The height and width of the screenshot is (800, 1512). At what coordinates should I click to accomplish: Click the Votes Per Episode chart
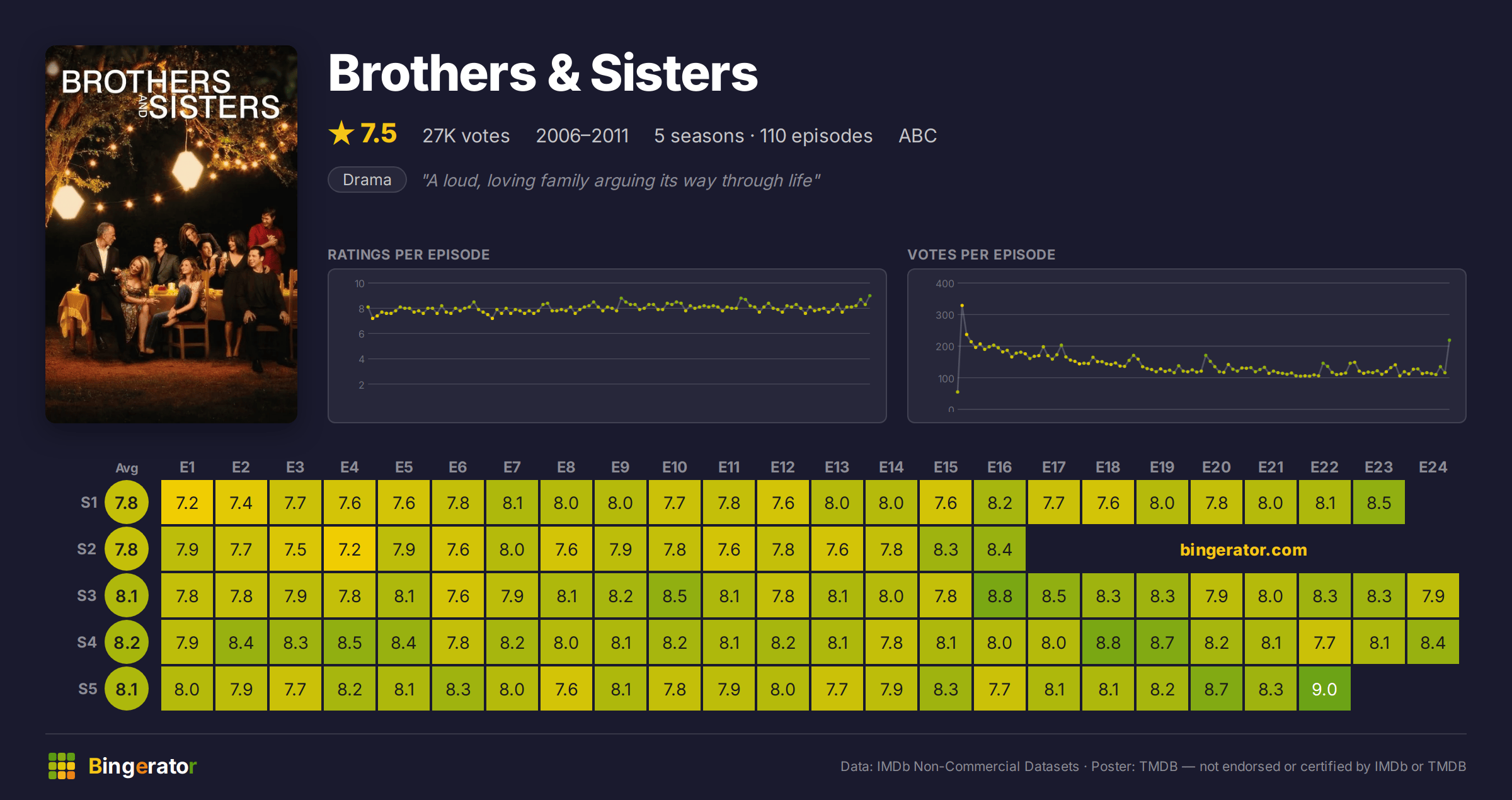coord(1186,346)
